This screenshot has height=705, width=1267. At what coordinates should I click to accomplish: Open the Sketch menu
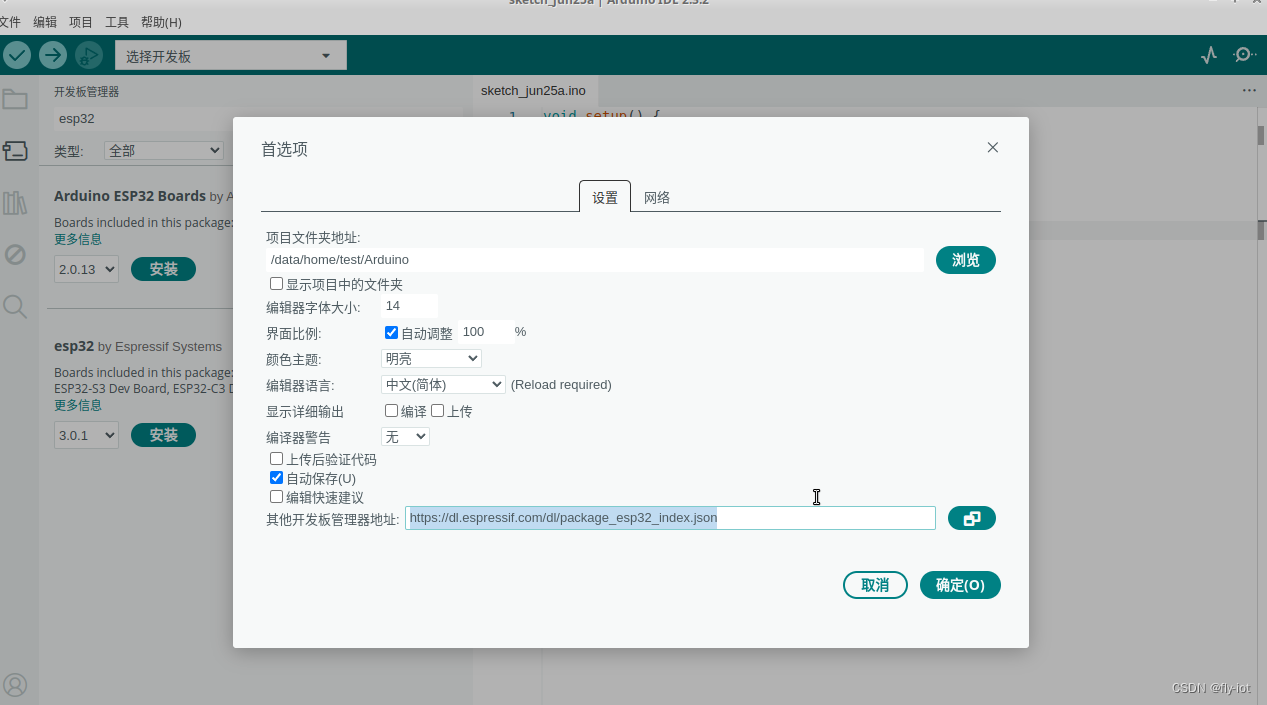coord(81,22)
